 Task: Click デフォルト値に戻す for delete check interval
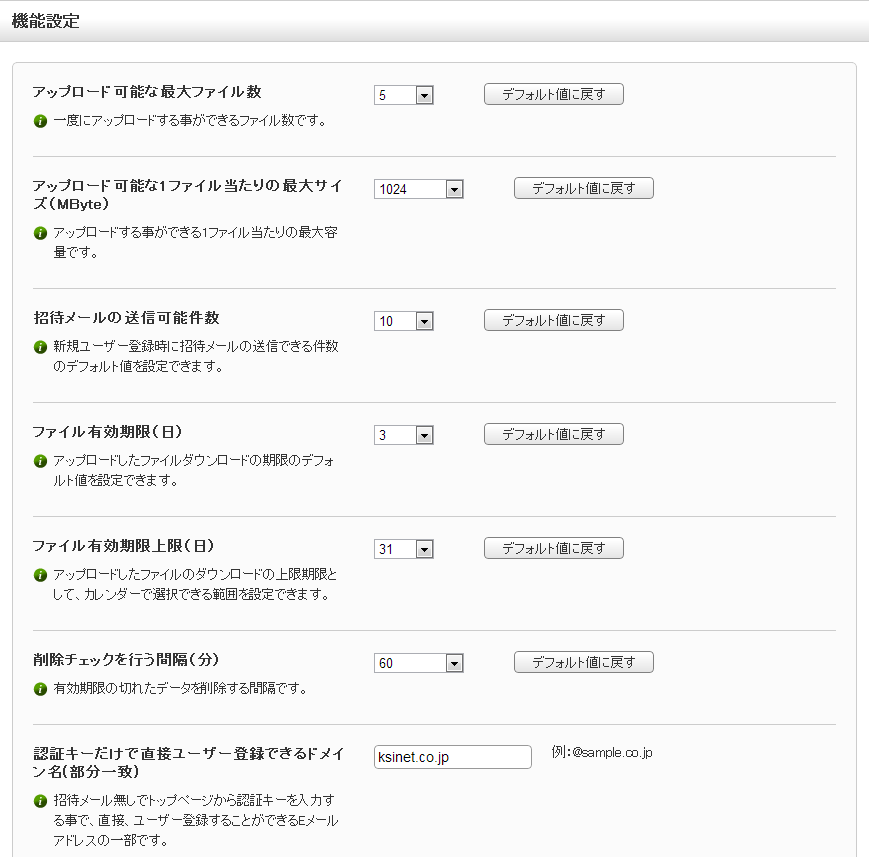[584, 662]
